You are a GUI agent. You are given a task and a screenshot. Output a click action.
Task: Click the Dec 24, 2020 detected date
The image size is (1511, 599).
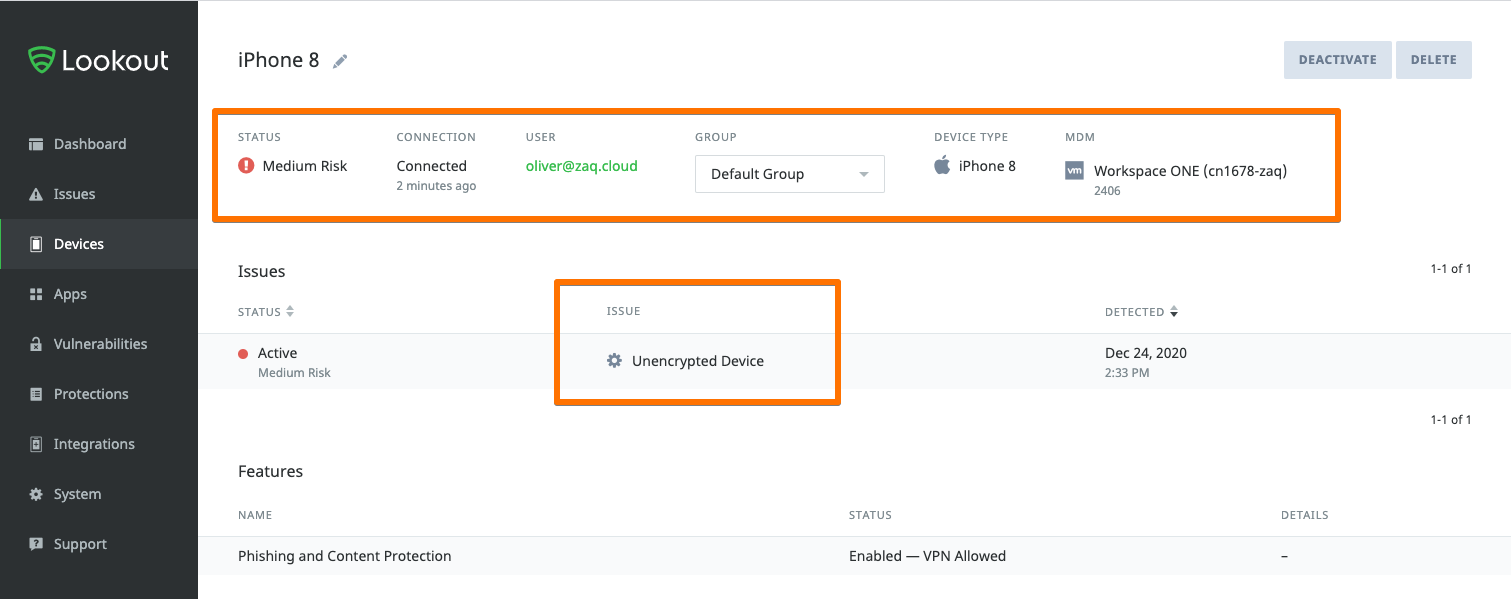tap(1146, 353)
